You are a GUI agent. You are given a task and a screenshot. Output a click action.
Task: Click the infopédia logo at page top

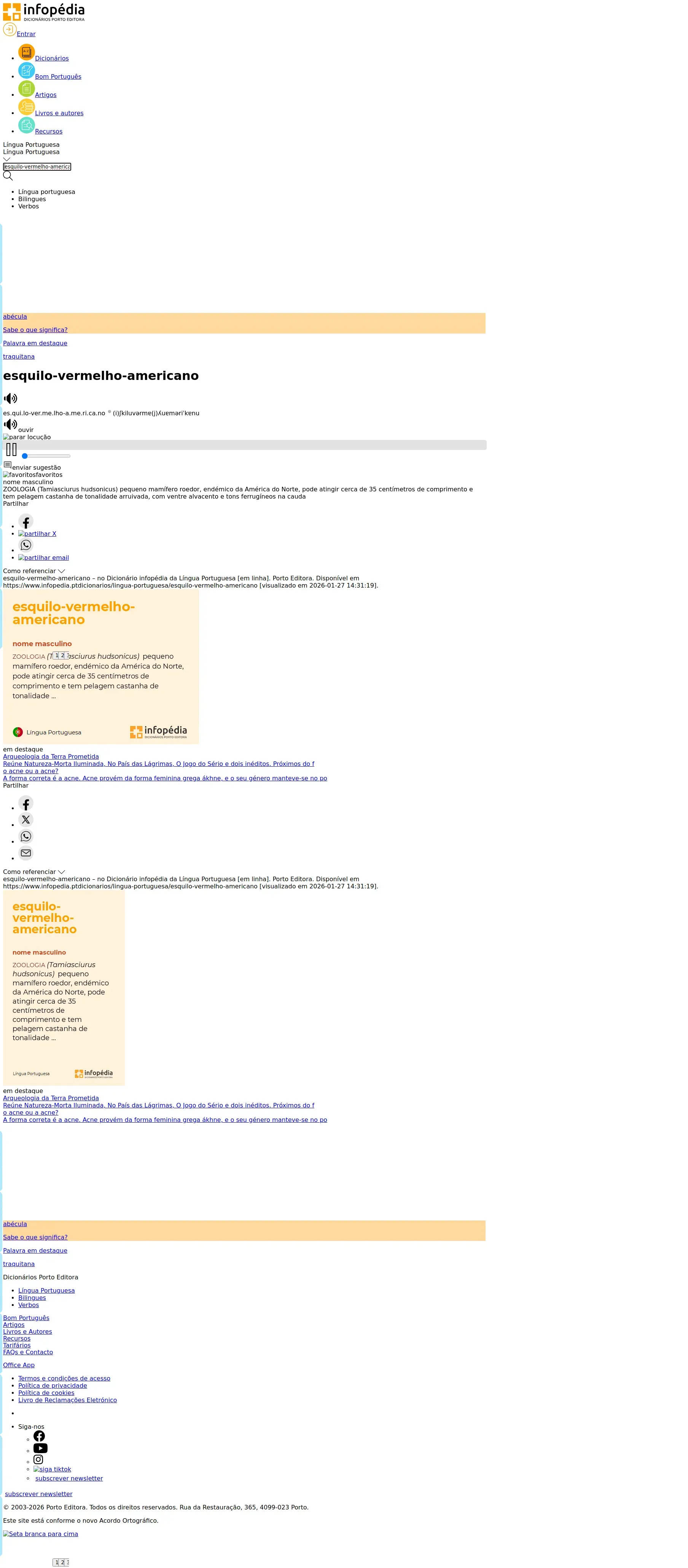coord(44,12)
